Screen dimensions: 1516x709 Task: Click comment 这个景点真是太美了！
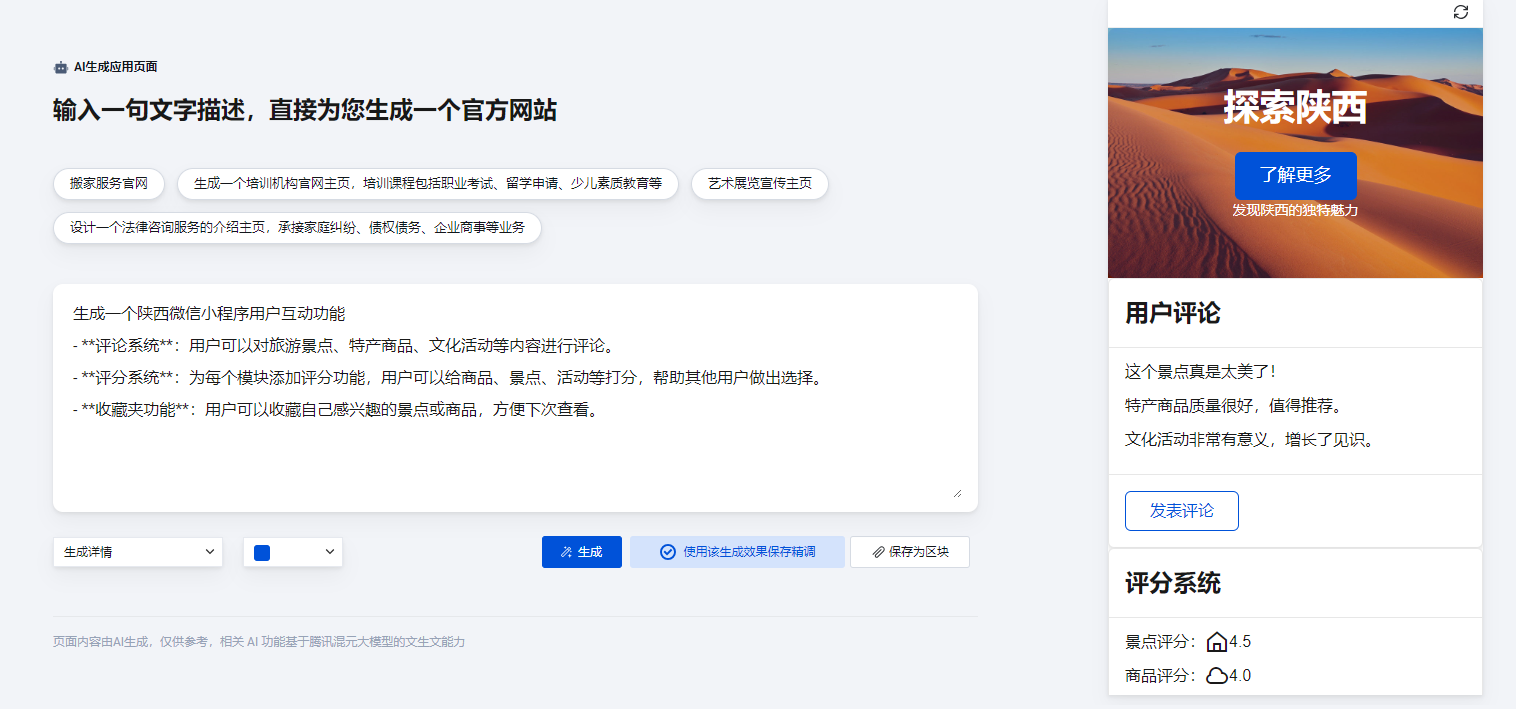click(x=1200, y=372)
